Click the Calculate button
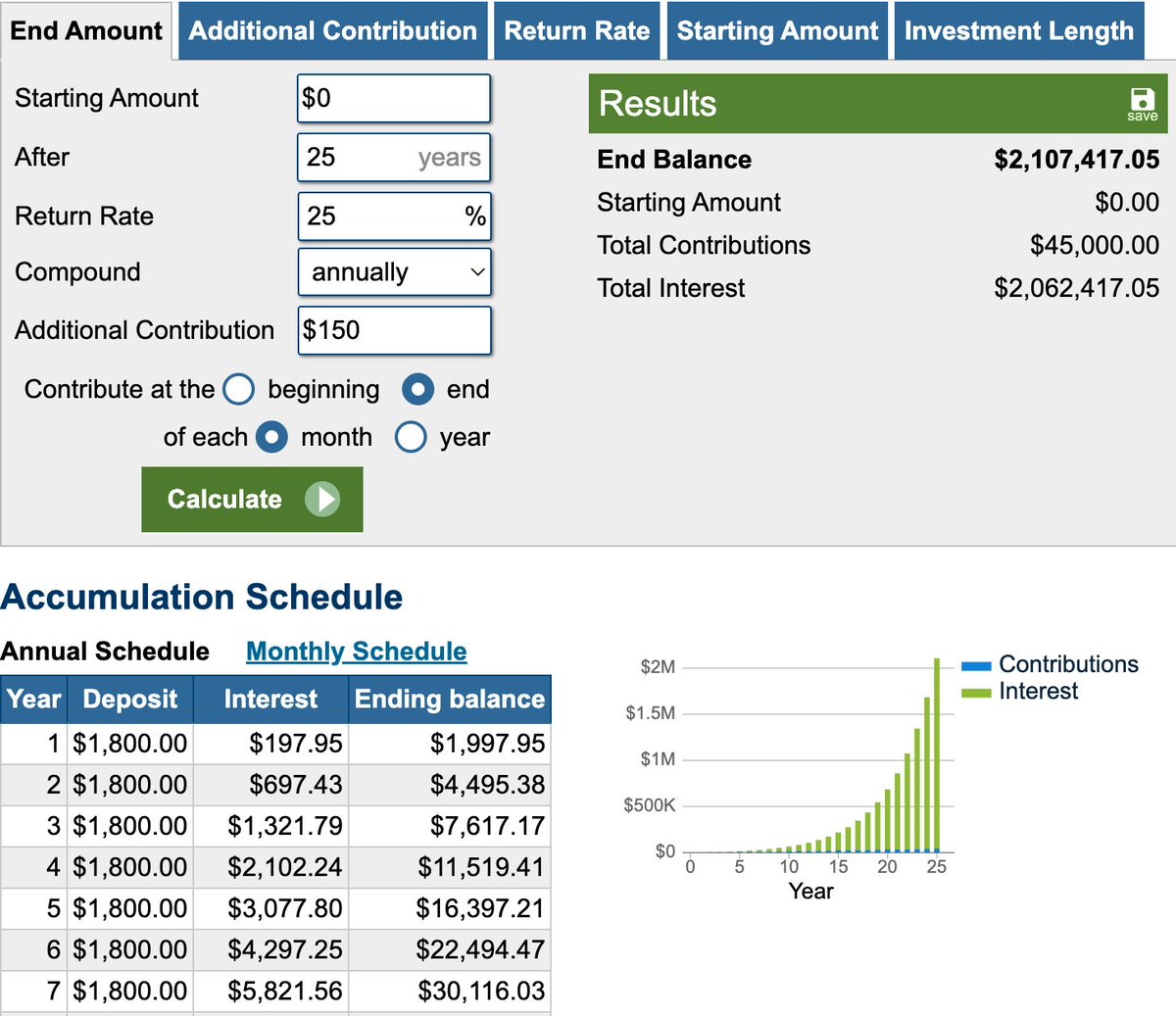Screen dimensions: 1176x1016 click(252, 500)
